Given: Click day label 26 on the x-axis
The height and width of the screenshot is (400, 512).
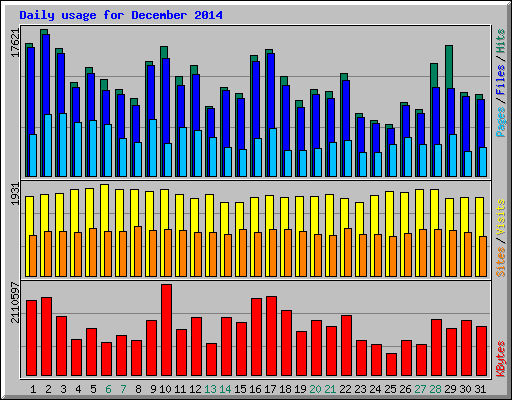Looking at the screenshot, I should (x=405, y=389).
